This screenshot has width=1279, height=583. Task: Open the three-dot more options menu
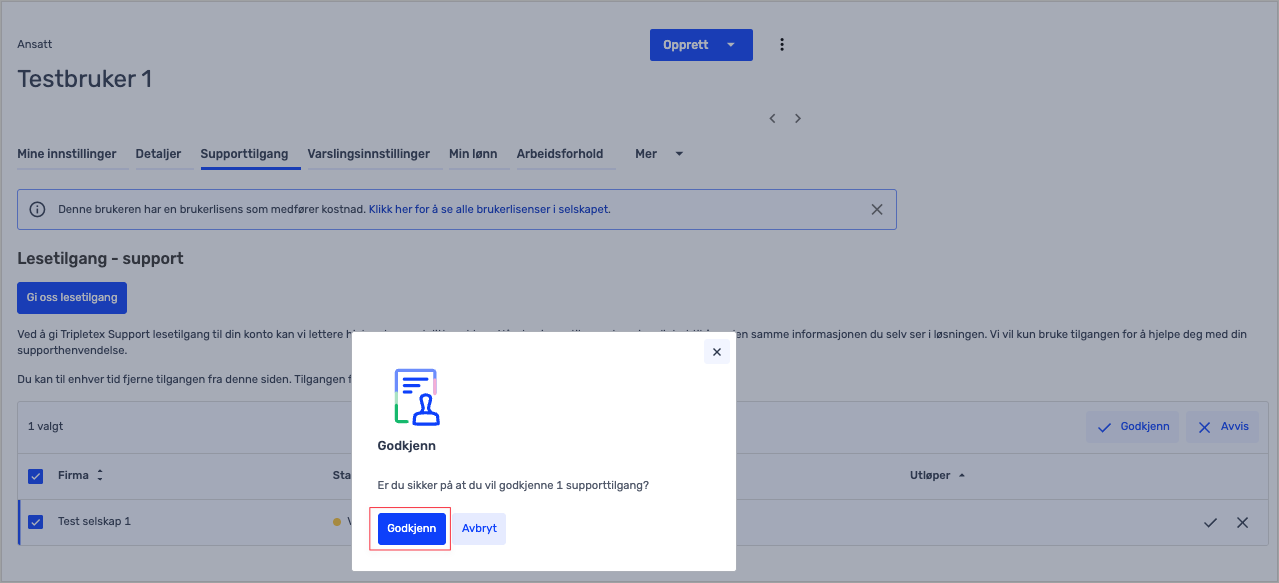782,45
